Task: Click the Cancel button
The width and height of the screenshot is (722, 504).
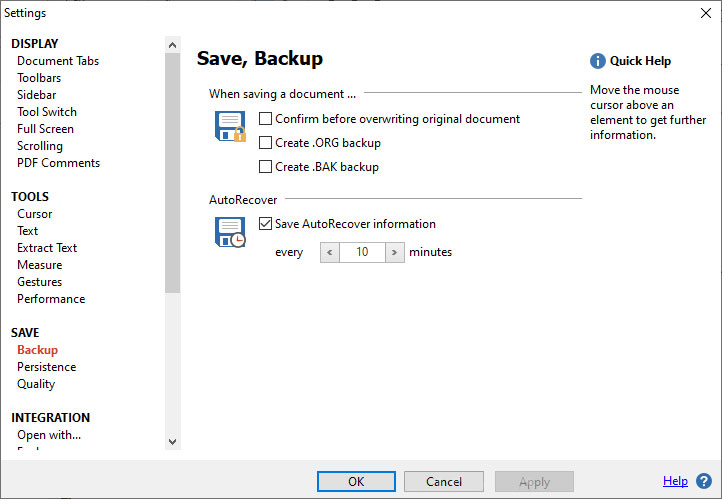Action: [444, 482]
